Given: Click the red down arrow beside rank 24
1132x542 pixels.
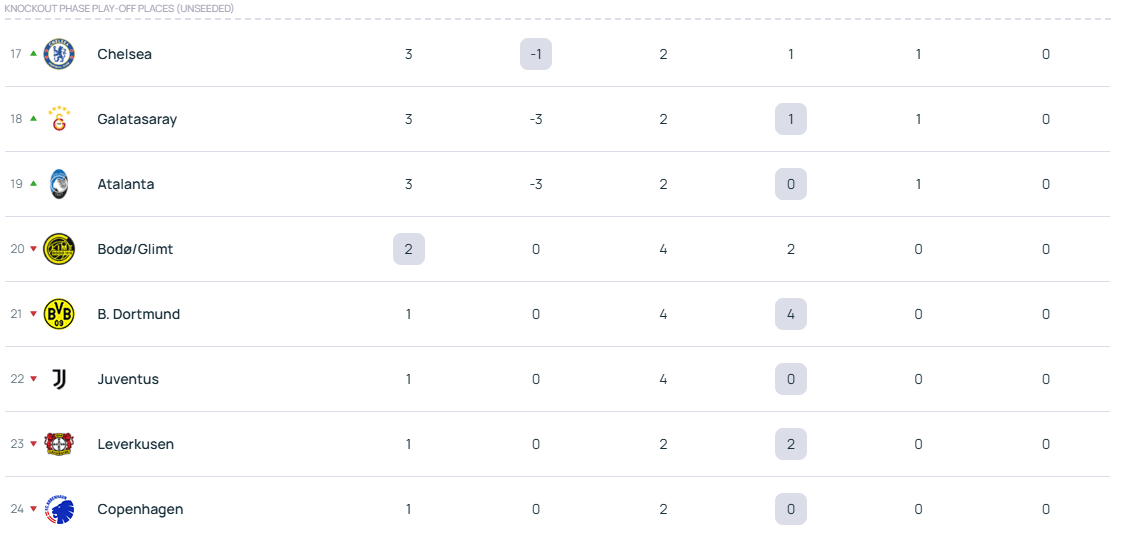Looking at the screenshot, I should 33,509.
